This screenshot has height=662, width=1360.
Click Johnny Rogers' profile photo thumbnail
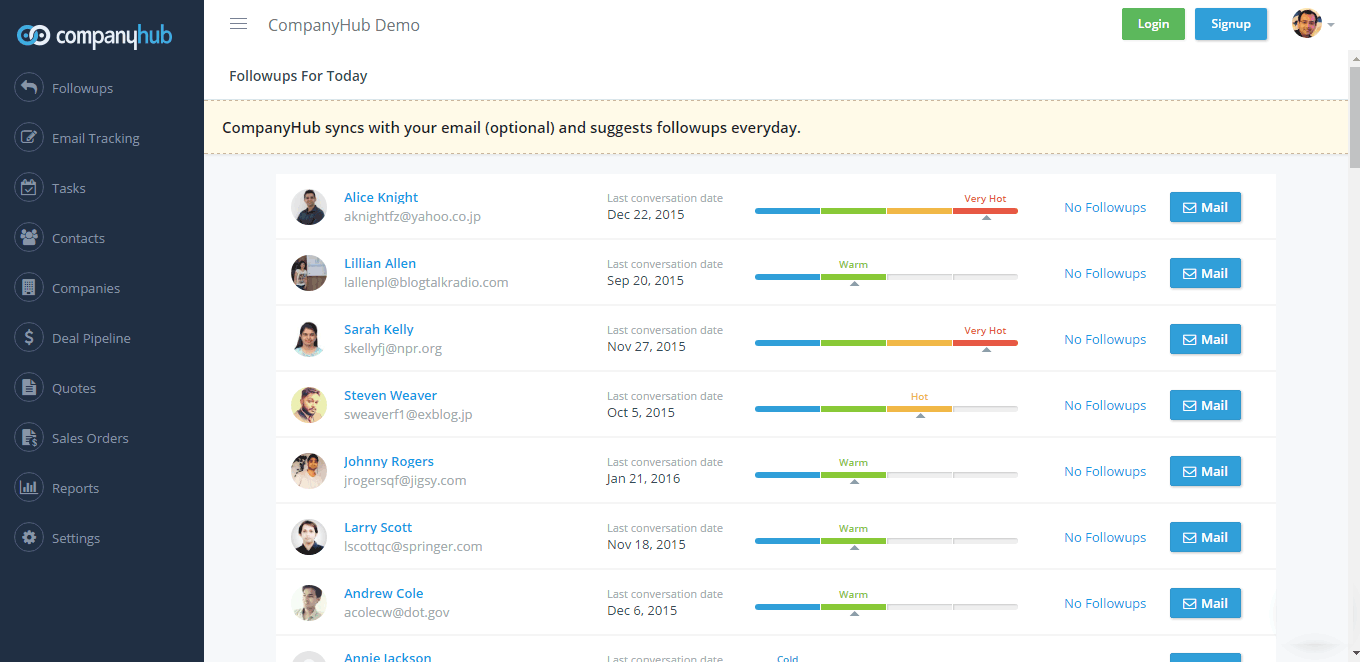pyautogui.click(x=309, y=471)
